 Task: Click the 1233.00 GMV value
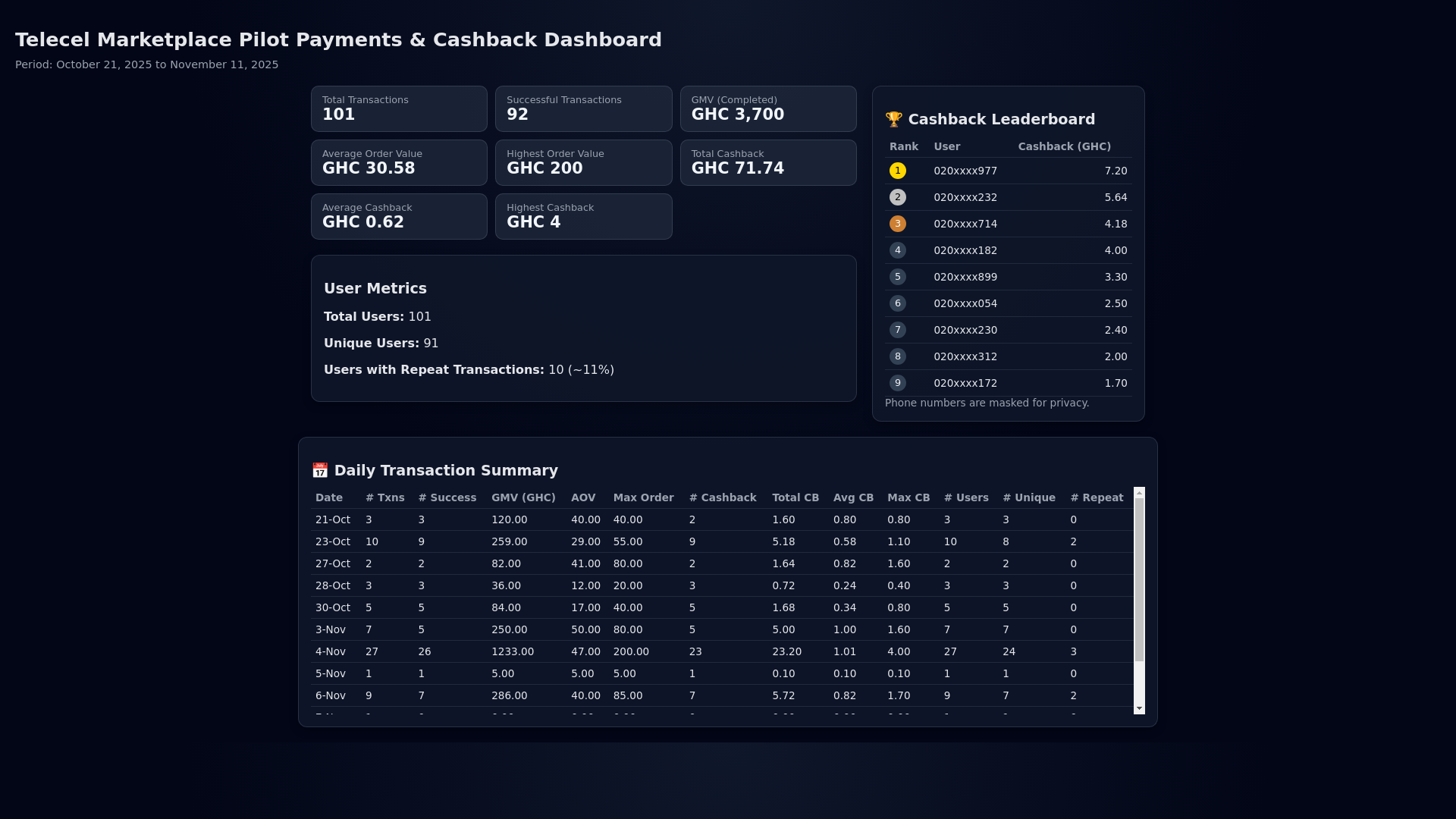tap(513, 651)
